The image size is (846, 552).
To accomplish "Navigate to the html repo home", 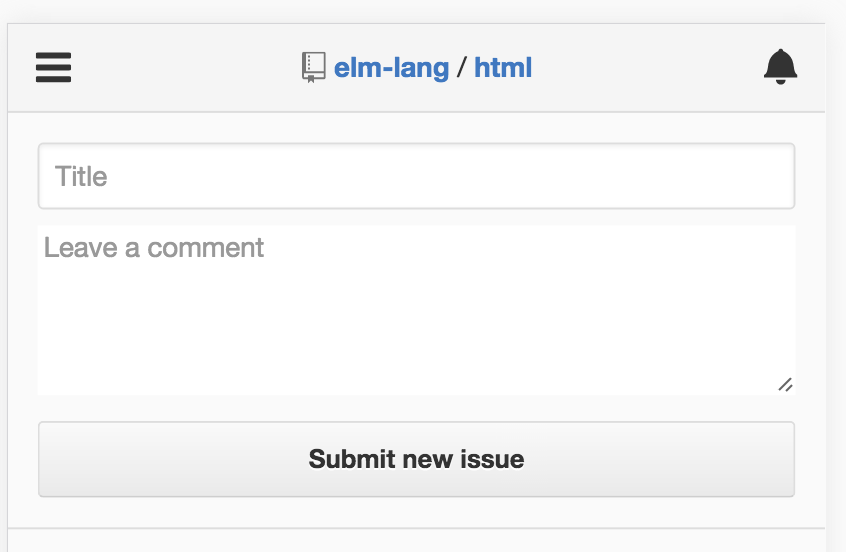I will pyautogui.click(x=503, y=68).
